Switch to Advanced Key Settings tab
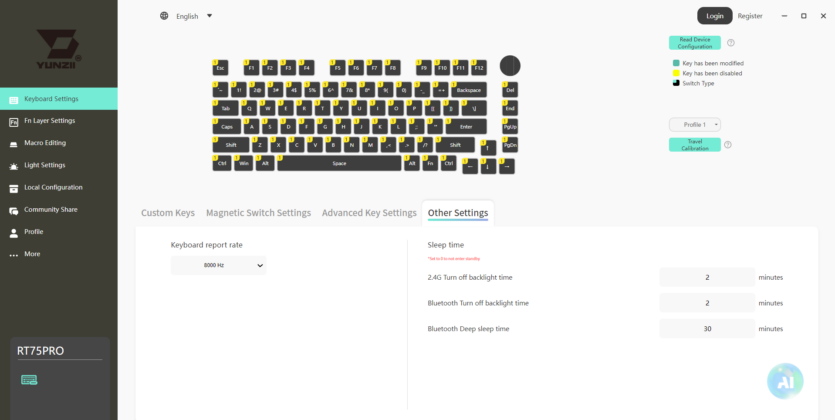Screen dimensions: 835x420 tap(369, 213)
